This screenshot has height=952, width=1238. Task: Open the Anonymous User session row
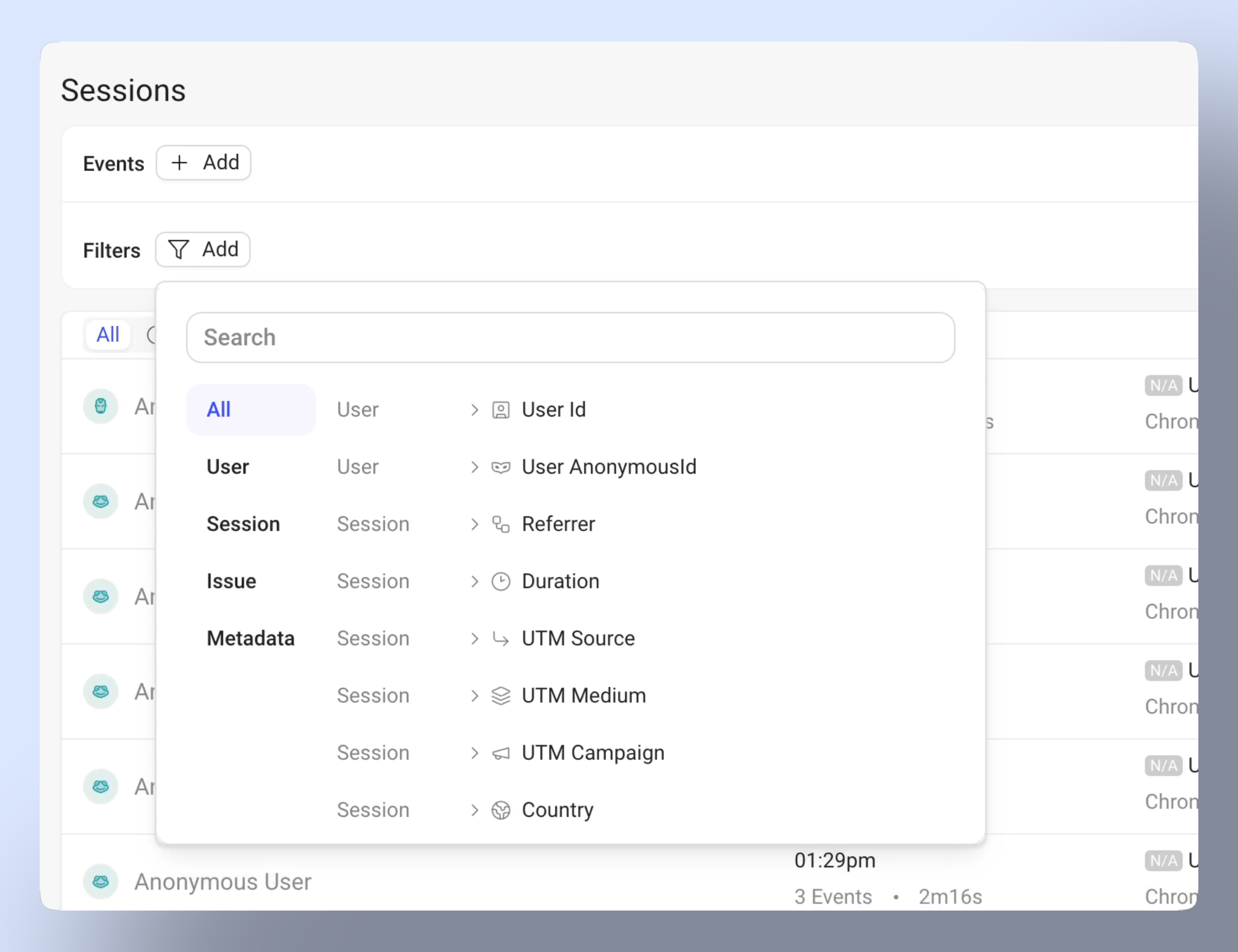[629, 881]
